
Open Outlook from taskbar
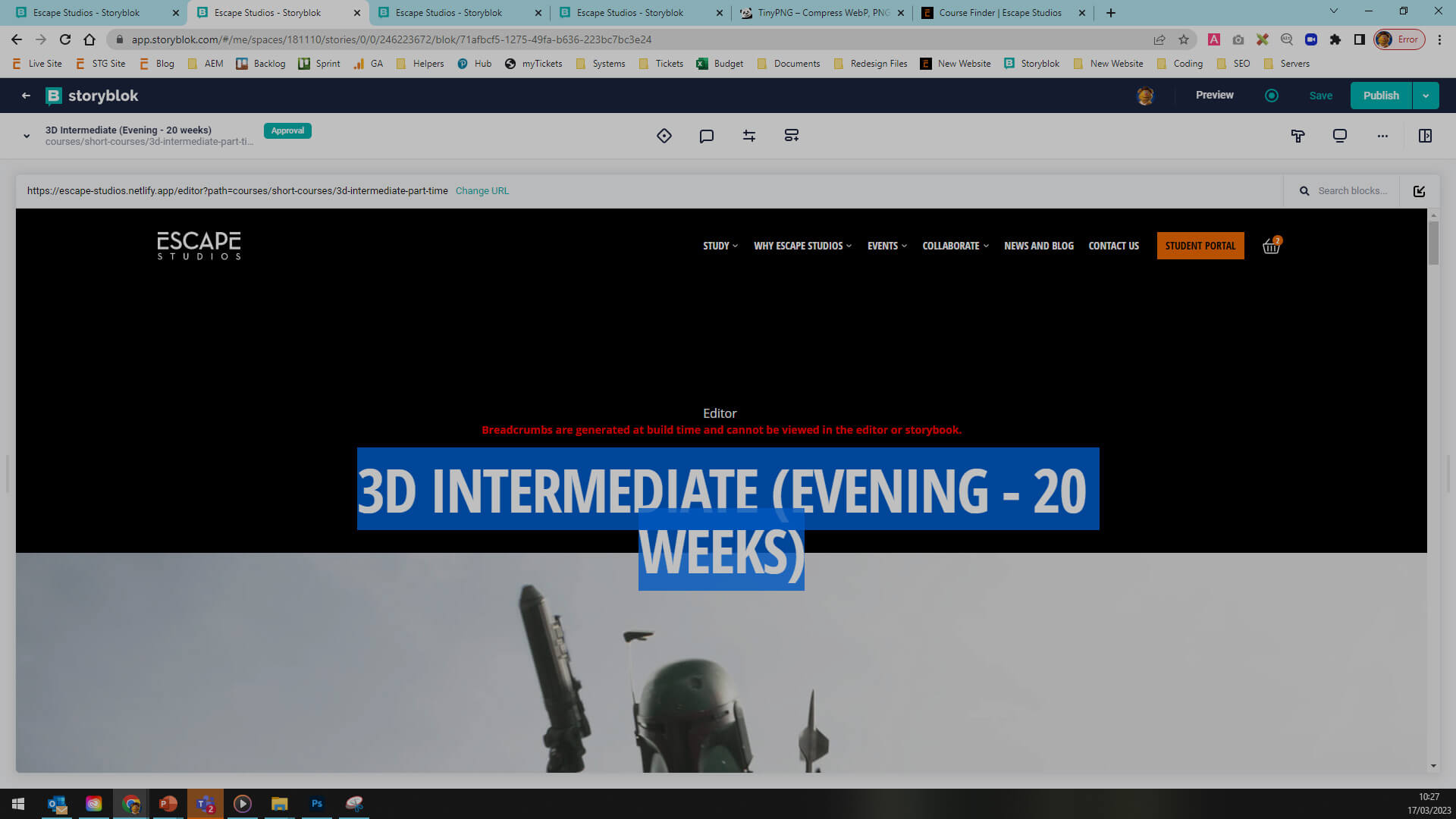click(x=57, y=804)
